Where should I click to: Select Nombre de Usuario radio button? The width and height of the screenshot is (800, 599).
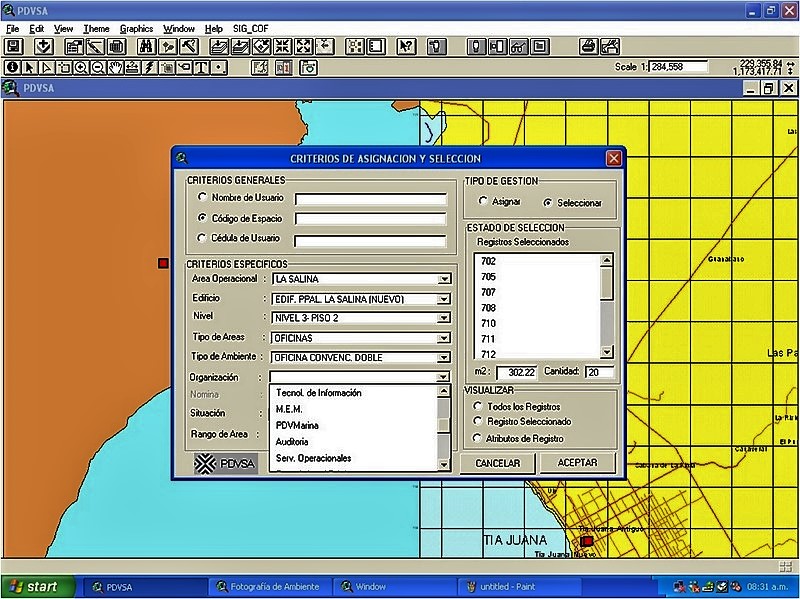(x=203, y=197)
